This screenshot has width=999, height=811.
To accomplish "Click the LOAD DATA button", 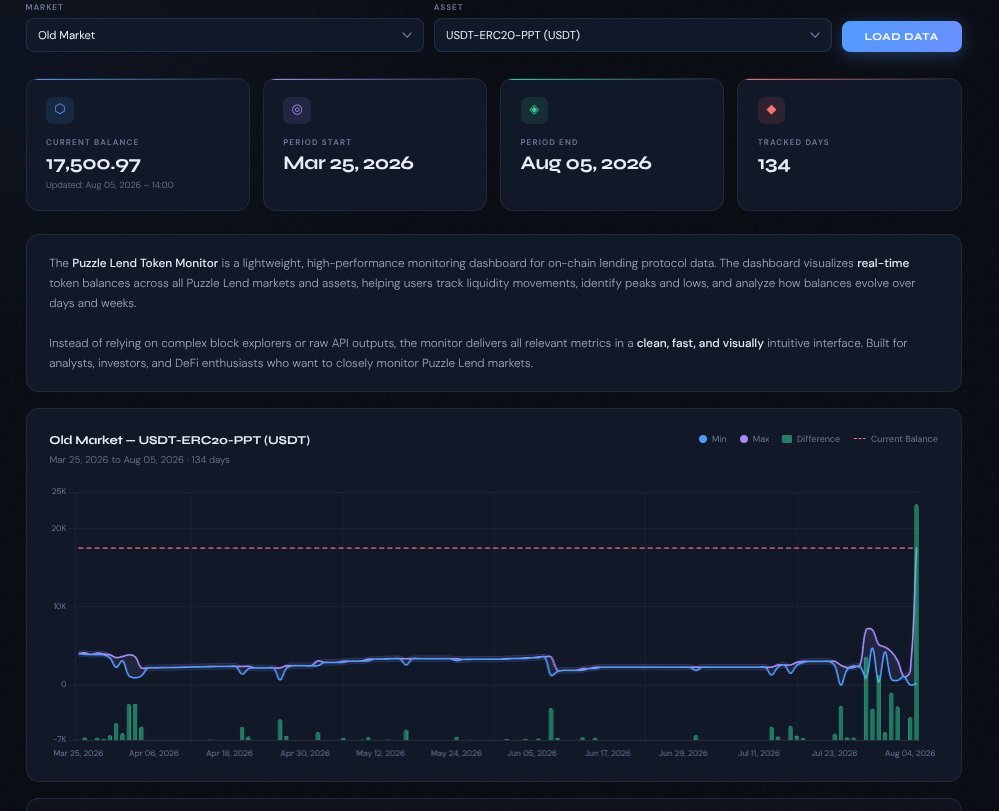I will tap(901, 36).
